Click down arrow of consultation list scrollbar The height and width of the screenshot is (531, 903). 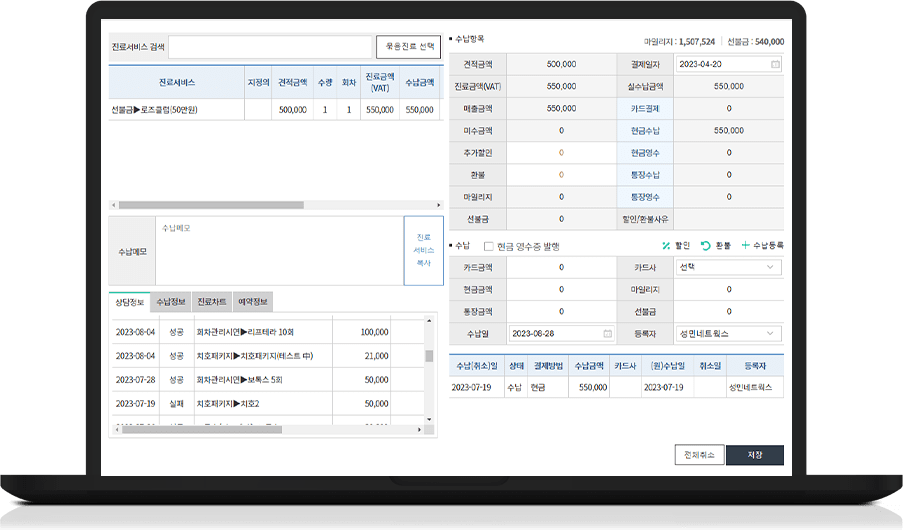coord(429,419)
